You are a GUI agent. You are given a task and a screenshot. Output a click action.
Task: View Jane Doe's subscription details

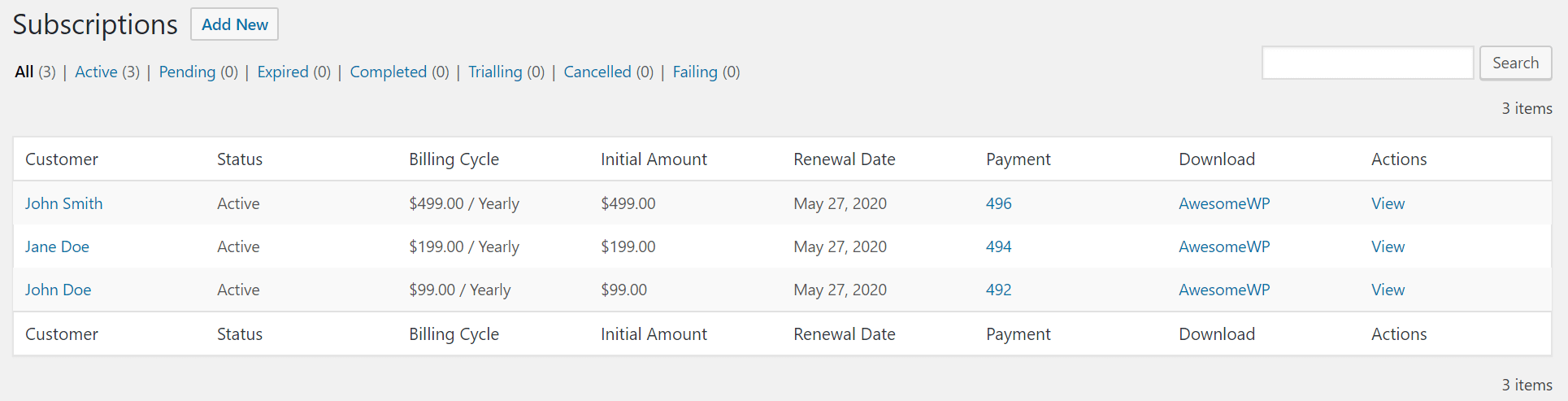(1388, 246)
